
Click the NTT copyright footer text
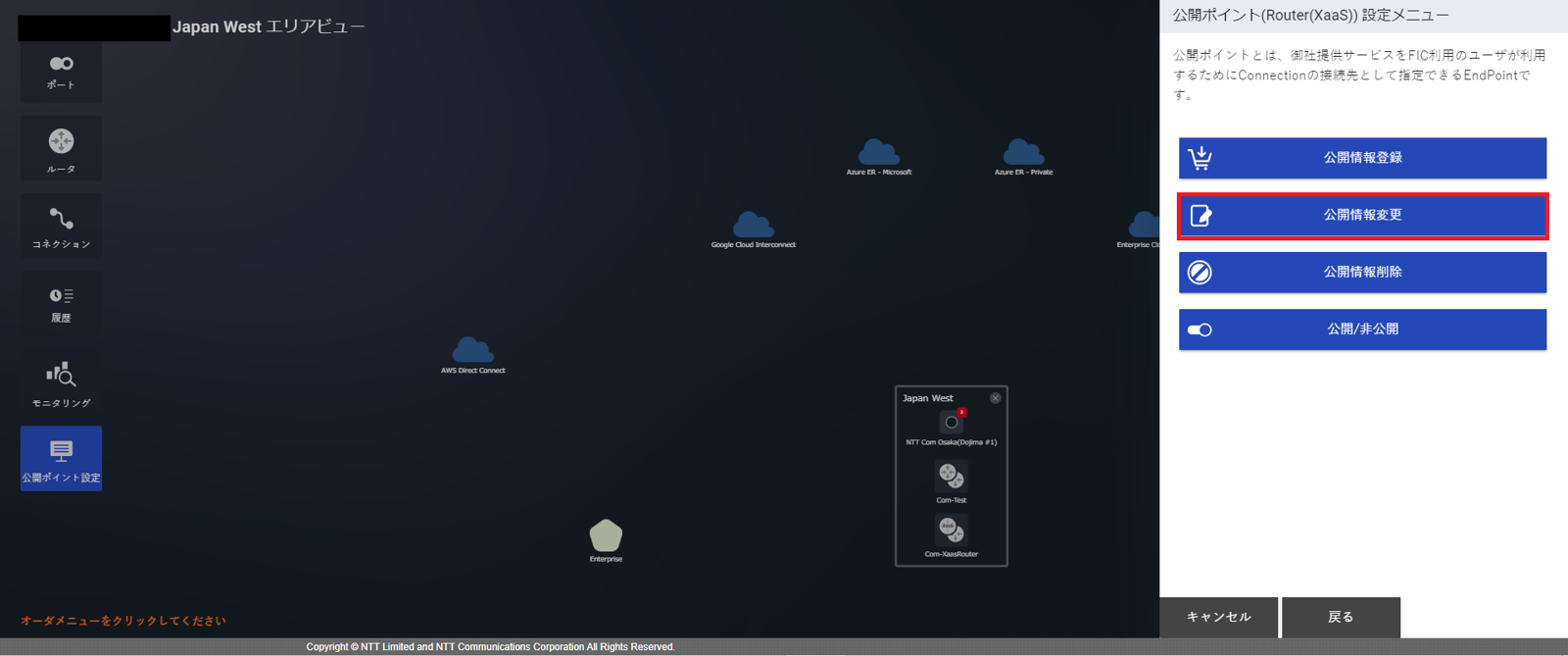pos(490,647)
